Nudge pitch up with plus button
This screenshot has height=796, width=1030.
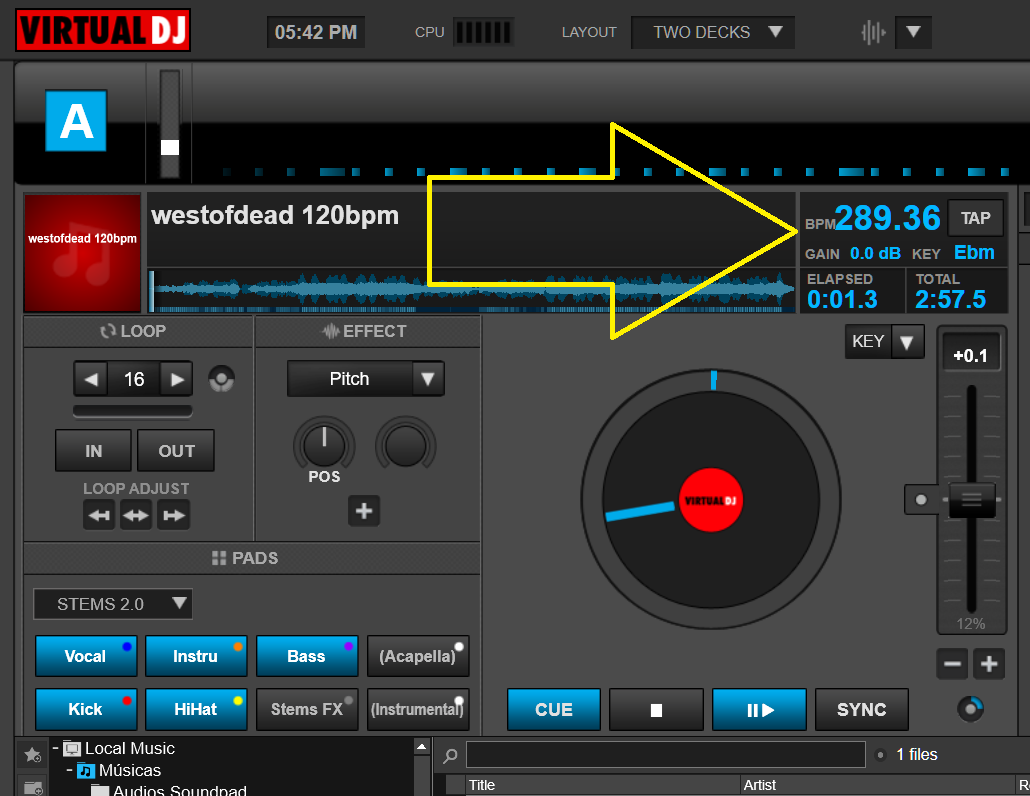click(989, 664)
